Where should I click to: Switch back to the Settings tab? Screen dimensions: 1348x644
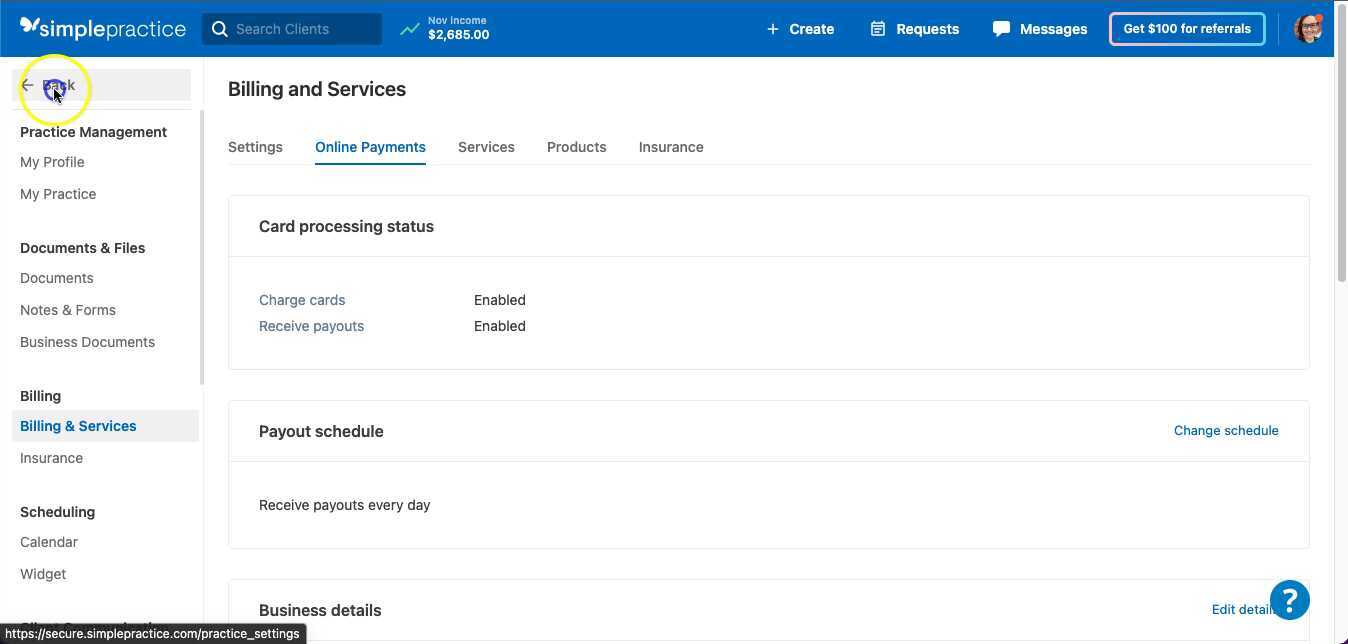click(255, 147)
